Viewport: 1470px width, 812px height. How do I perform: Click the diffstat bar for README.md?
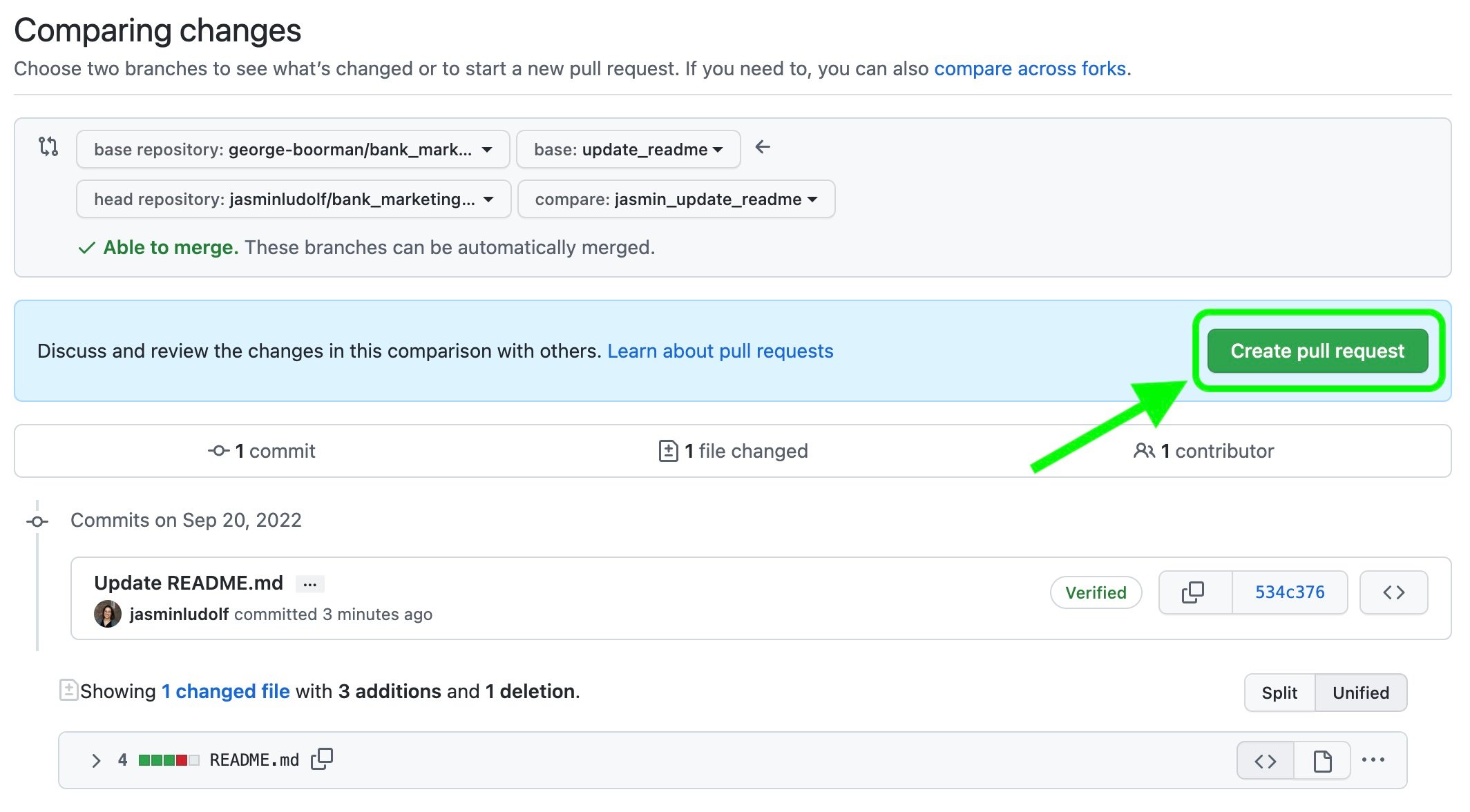pos(169,760)
